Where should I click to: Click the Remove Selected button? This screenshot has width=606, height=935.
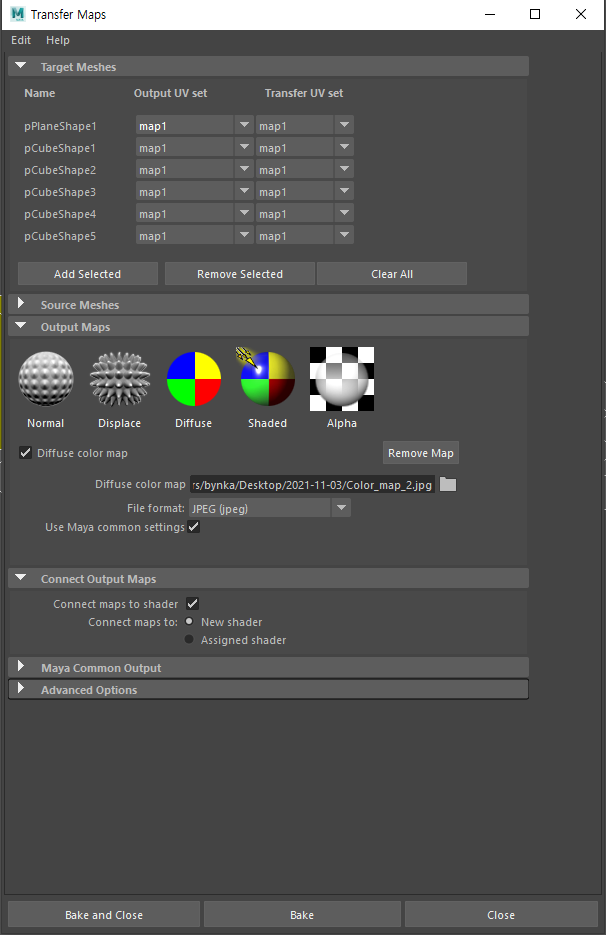pyautogui.click(x=240, y=274)
